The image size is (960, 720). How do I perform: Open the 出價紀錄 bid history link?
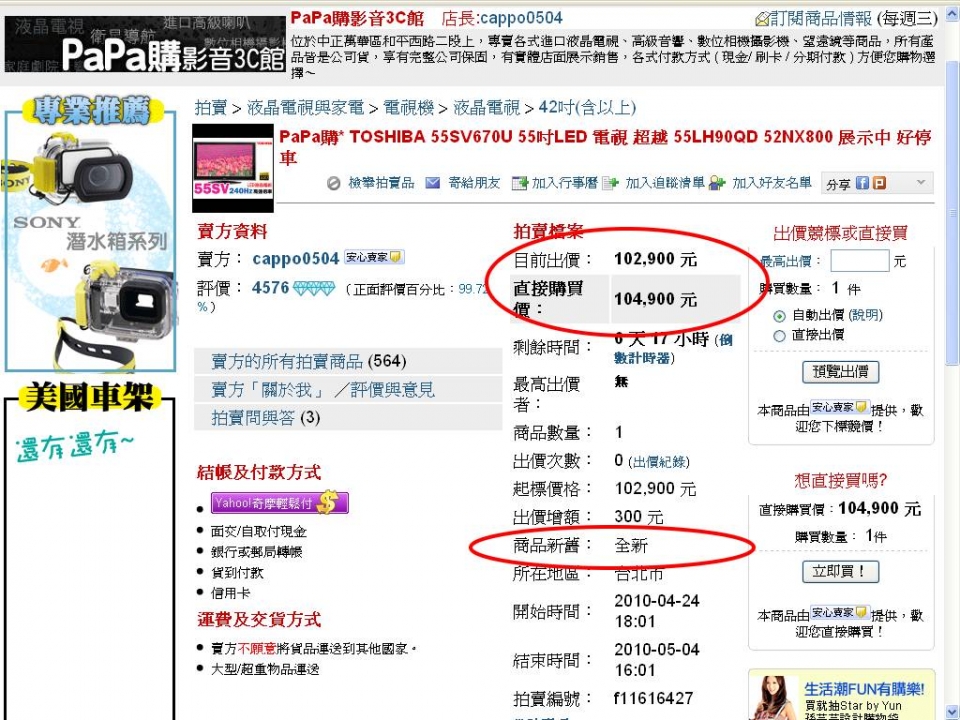coord(659,462)
